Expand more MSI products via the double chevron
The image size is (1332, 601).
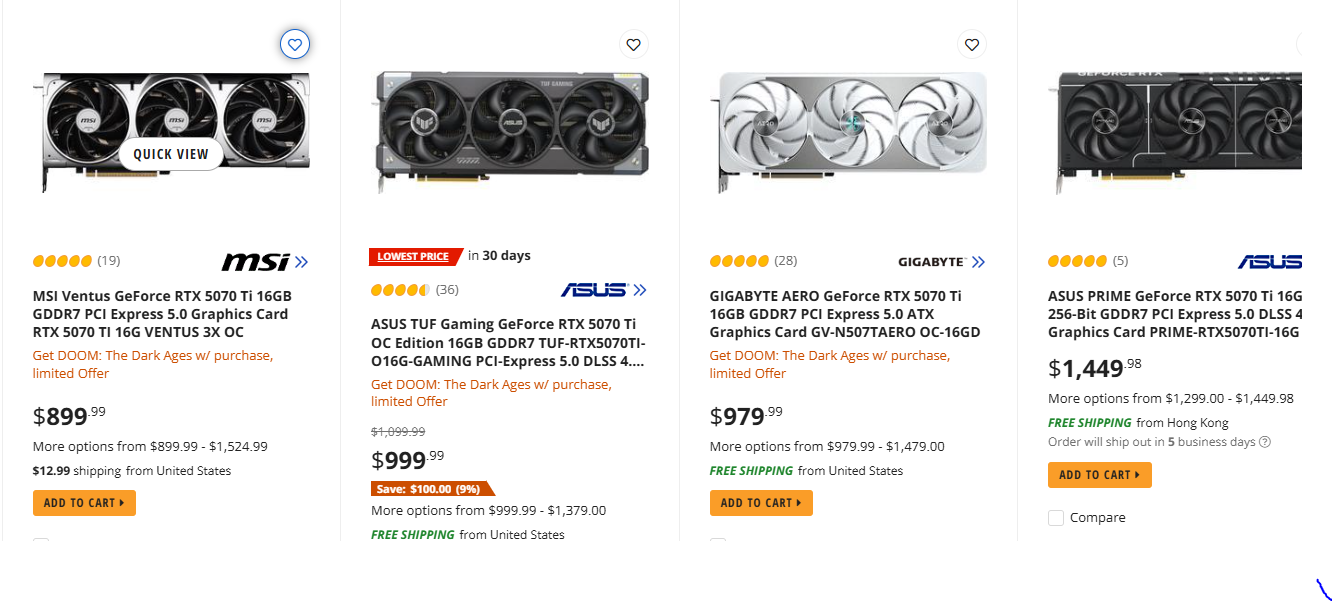[x=301, y=261]
